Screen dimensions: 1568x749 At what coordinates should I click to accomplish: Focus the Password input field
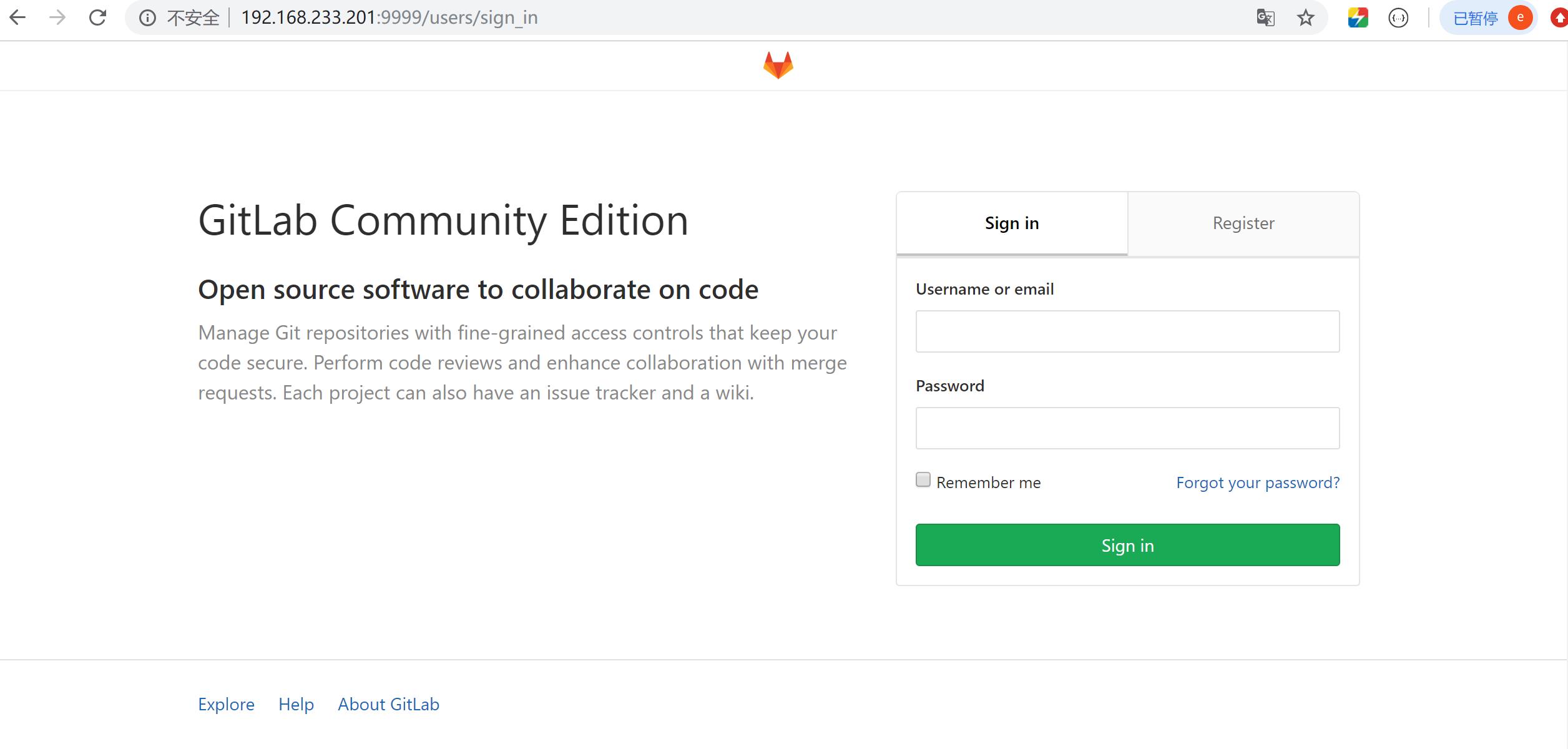coord(1127,428)
